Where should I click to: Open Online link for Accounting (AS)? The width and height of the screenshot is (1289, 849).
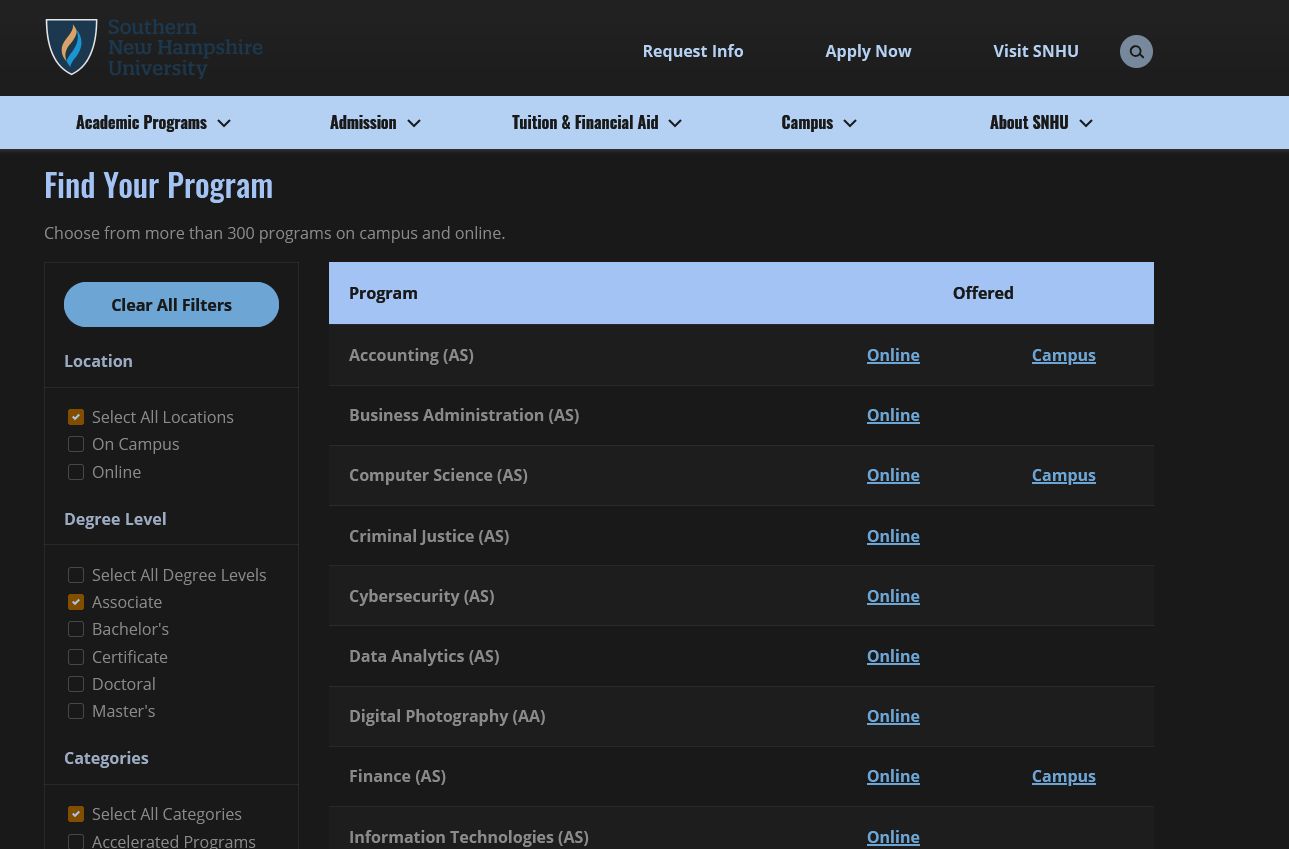[893, 355]
